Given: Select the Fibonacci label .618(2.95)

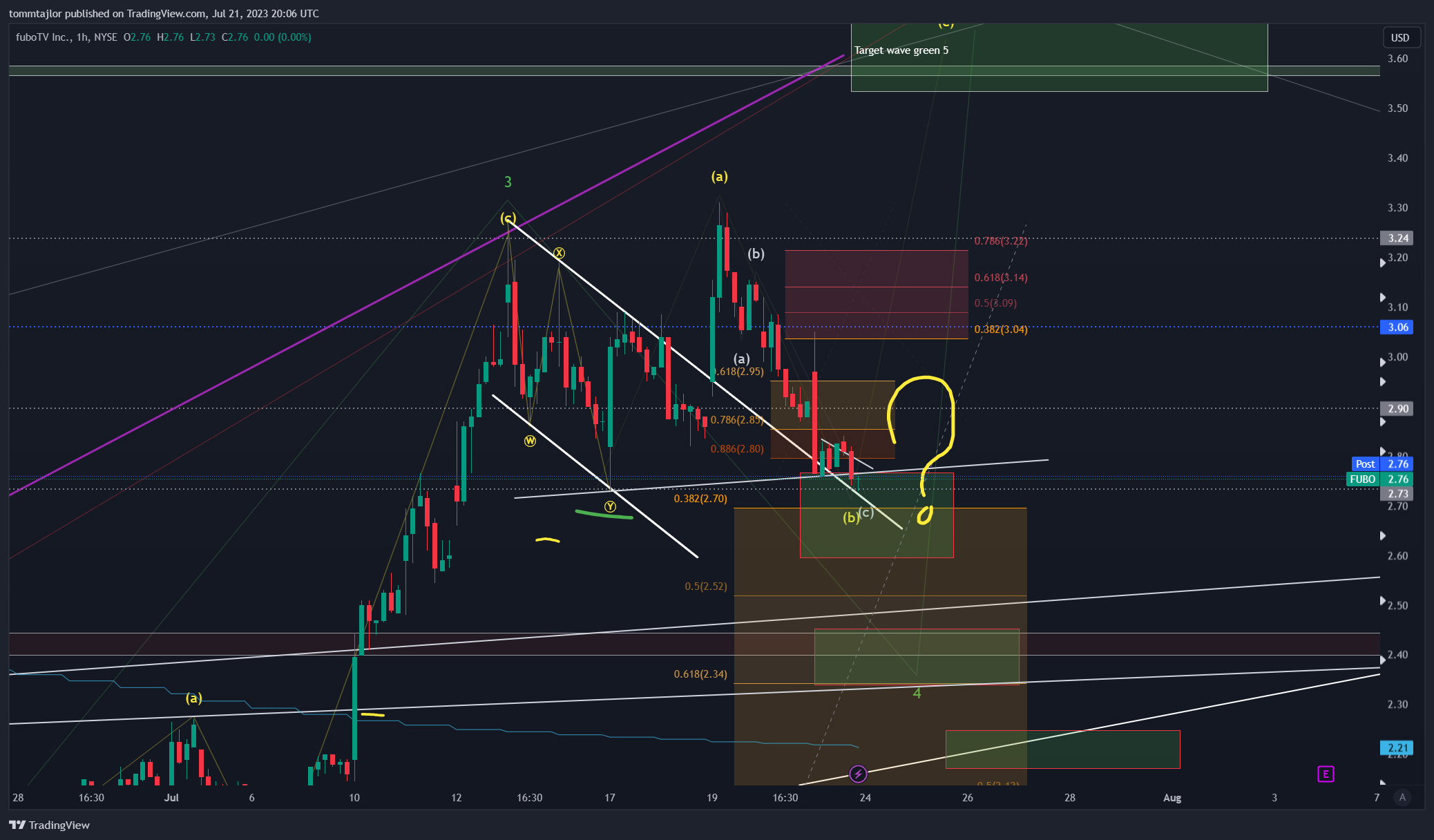Looking at the screenshot, I should [x=738, y=372].
